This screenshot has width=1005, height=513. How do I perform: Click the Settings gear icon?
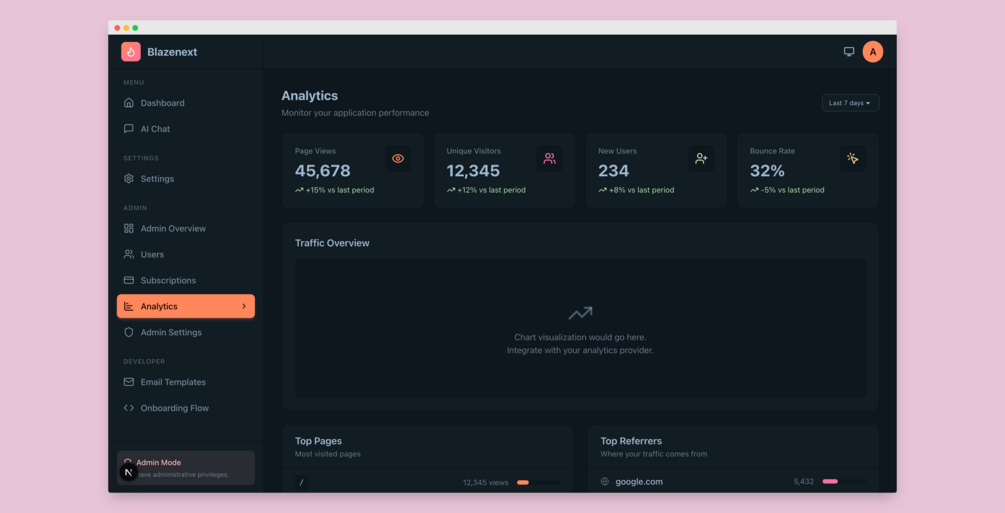coord(129,178)
